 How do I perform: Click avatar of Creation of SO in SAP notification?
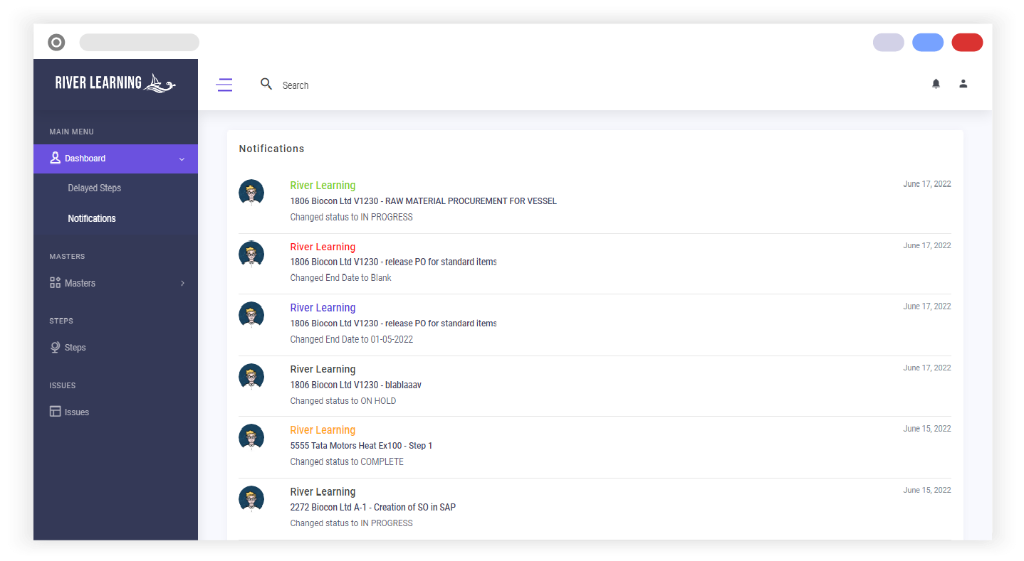pos(251,499)
